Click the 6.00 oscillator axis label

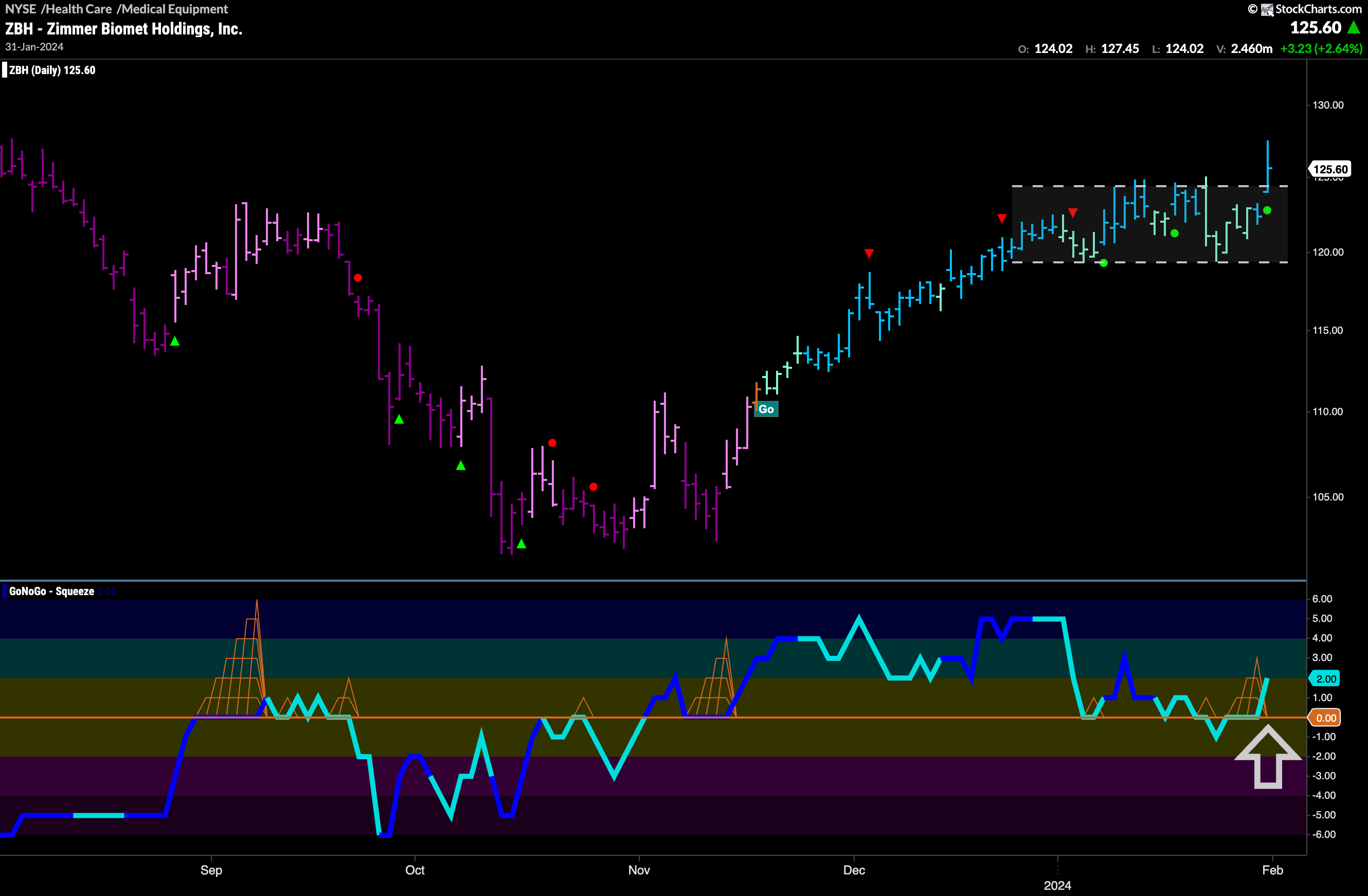click(x=1322, y=599)
